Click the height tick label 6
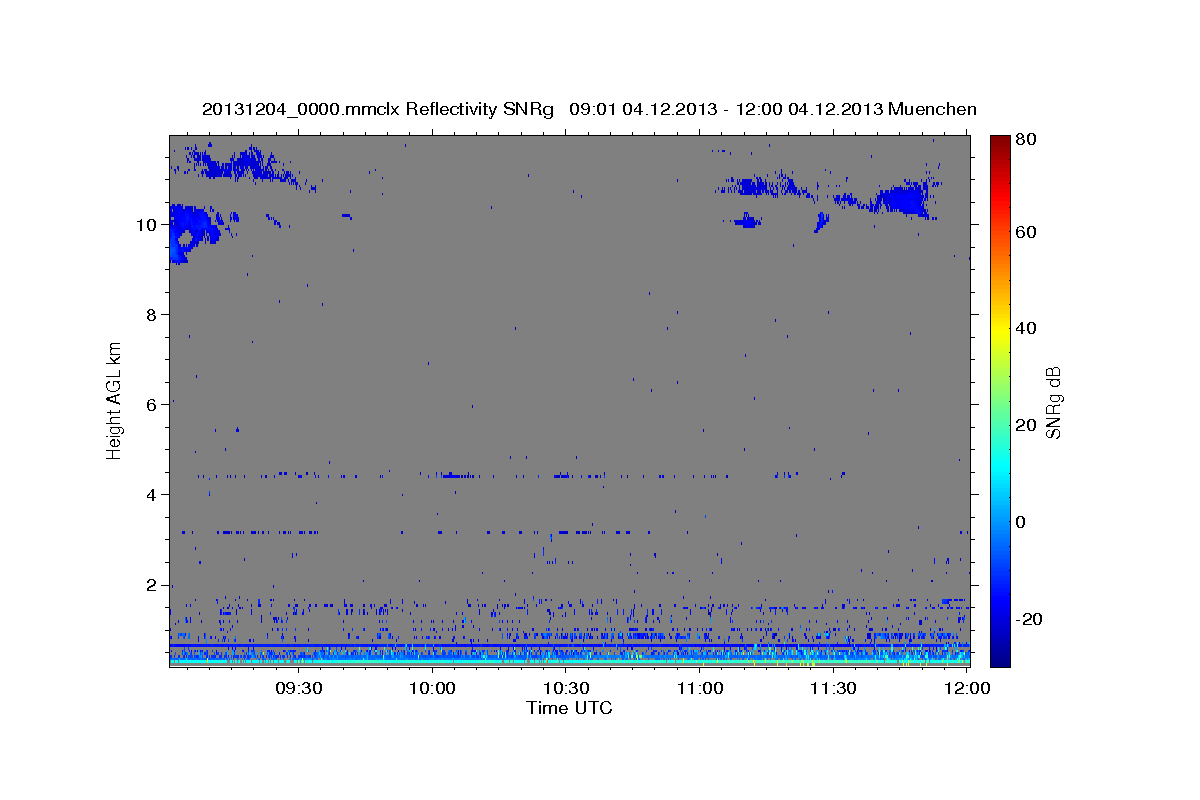Viewport: 1200px width, 800px height. (x=150, y=405)
